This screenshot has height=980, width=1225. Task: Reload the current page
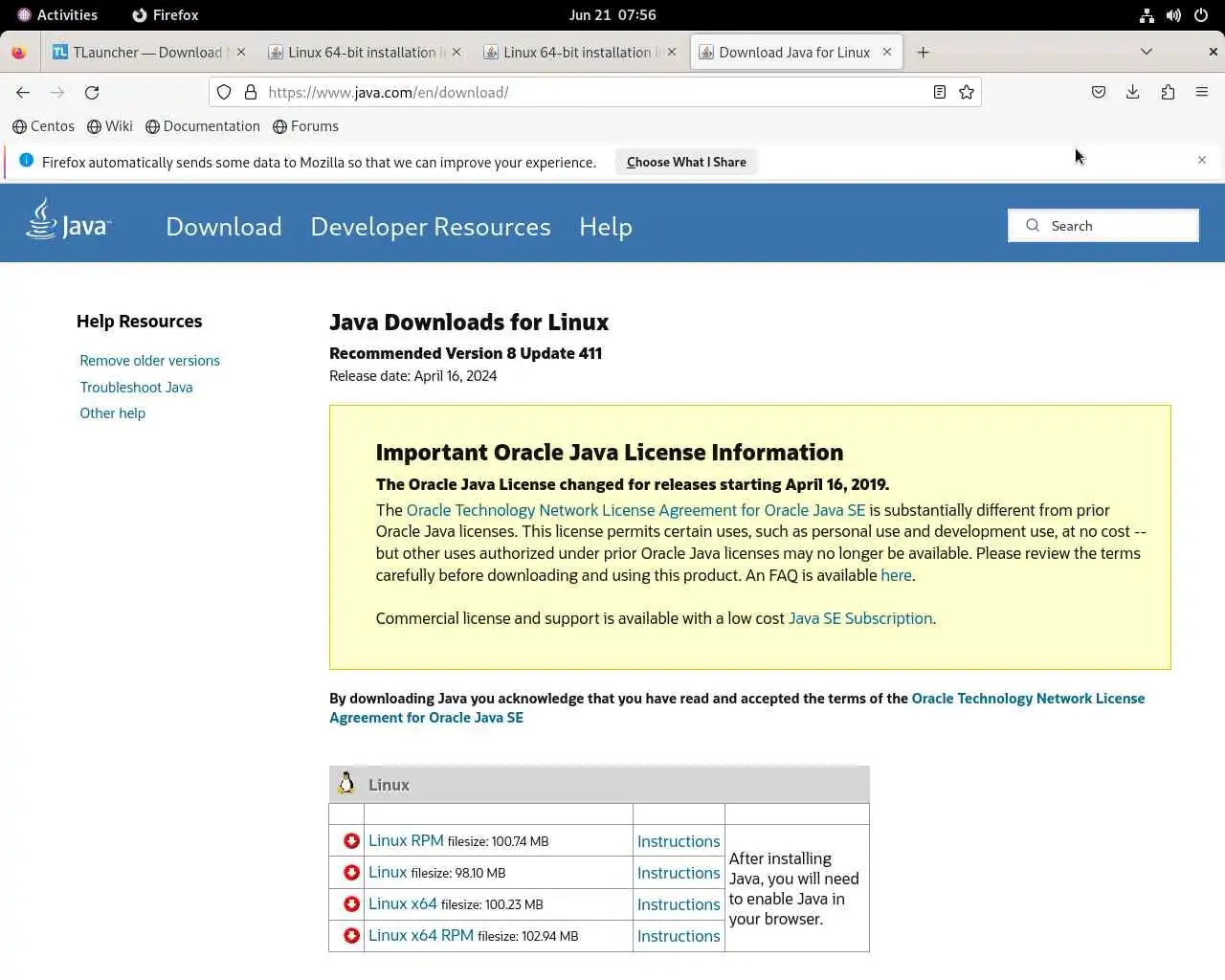92,92
